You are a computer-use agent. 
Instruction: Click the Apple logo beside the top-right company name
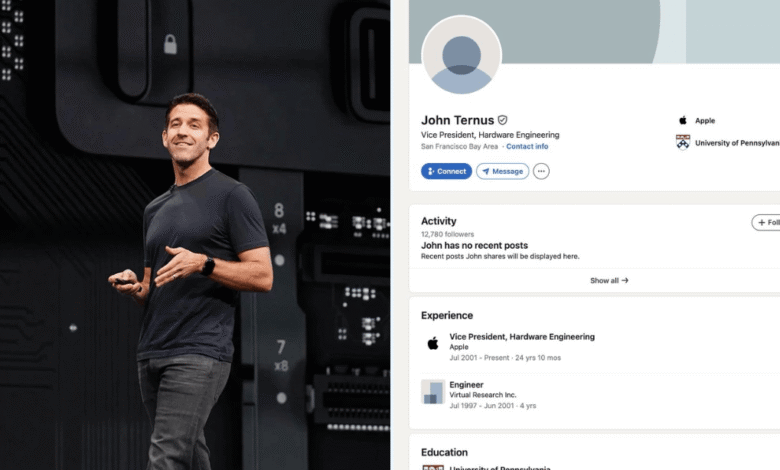click(x=683, y=120)
